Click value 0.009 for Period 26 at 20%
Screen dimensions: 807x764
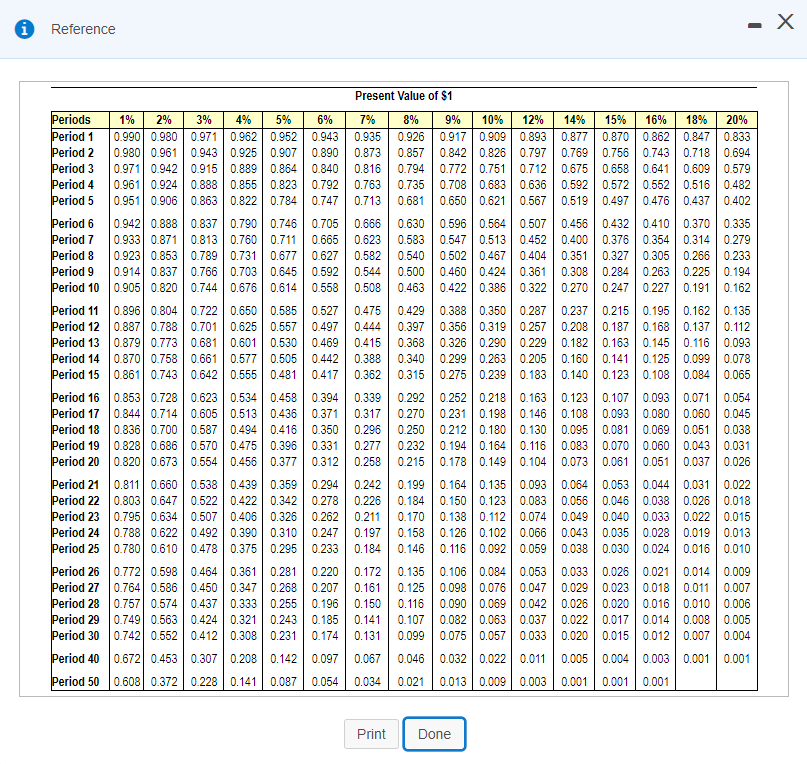(736, 572)
